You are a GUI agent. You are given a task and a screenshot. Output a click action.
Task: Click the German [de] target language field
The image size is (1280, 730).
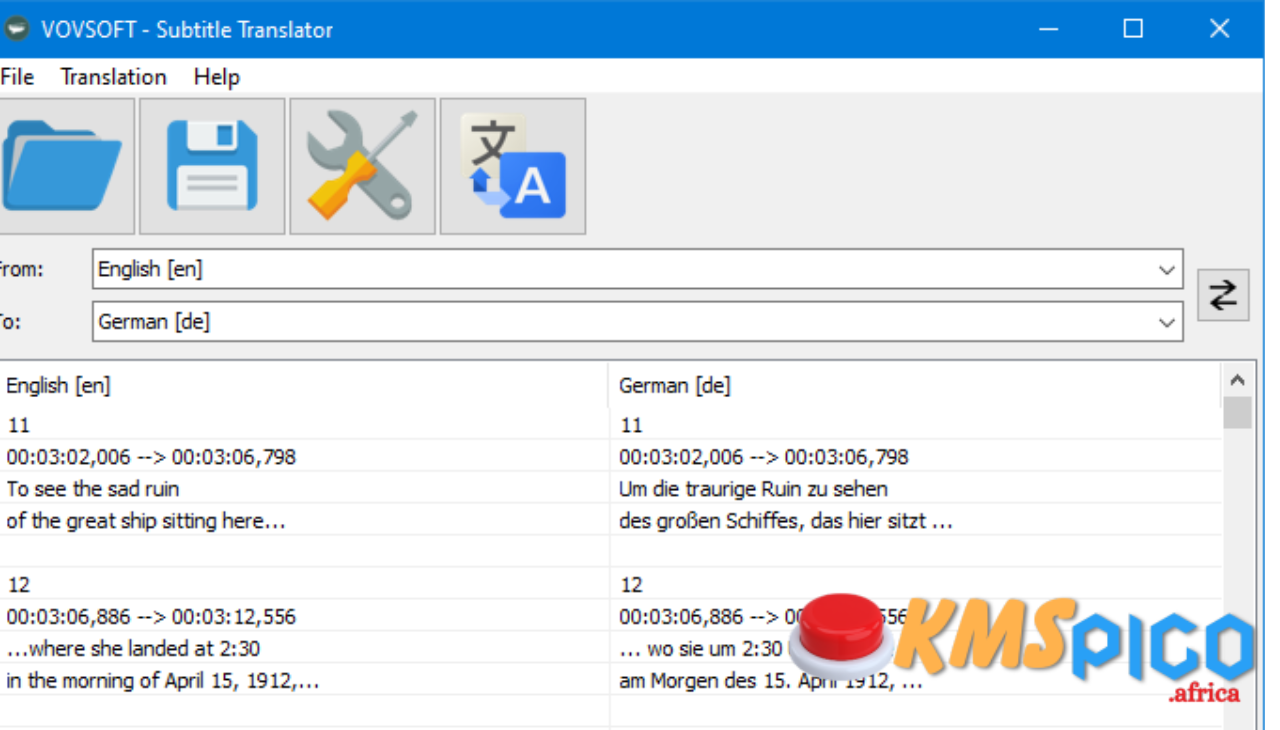point(637,322)
